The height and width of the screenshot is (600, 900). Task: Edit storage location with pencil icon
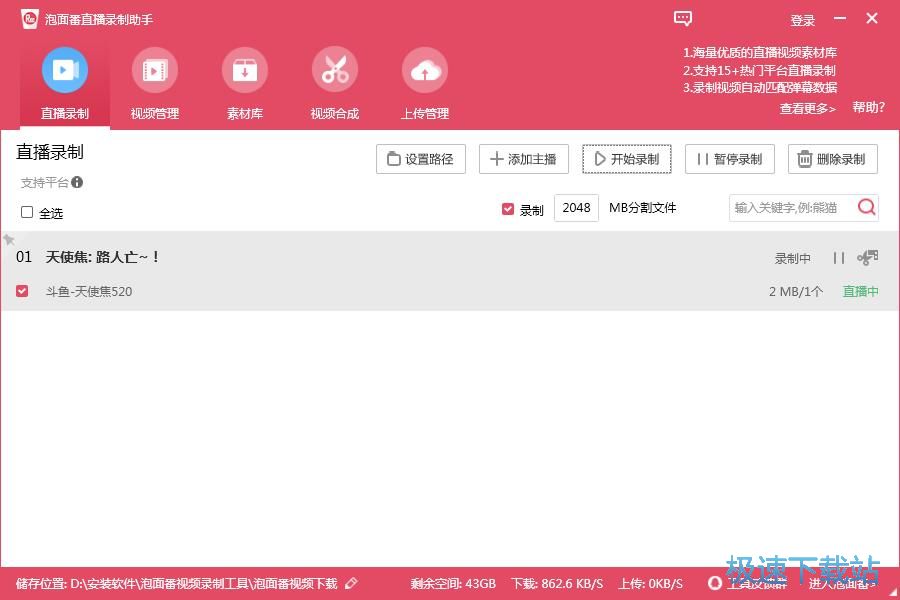[x=351, y=583]
